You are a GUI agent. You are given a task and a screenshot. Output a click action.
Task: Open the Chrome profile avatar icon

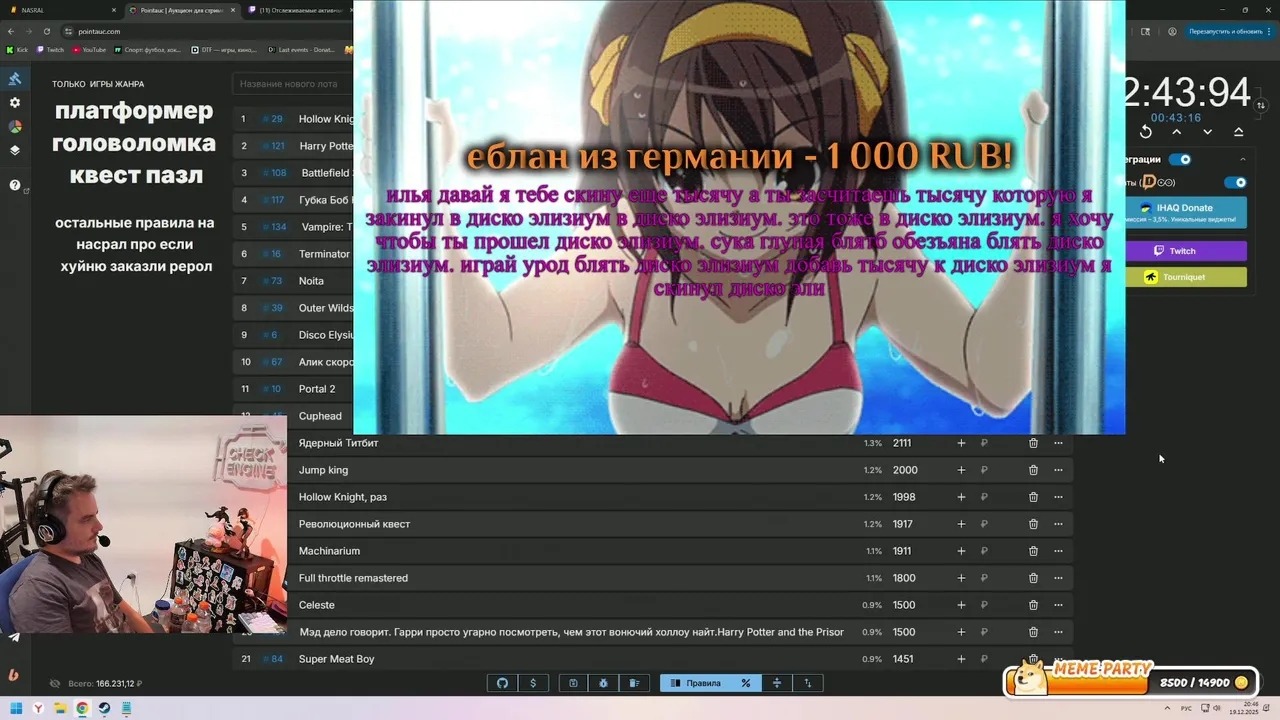1172,31
